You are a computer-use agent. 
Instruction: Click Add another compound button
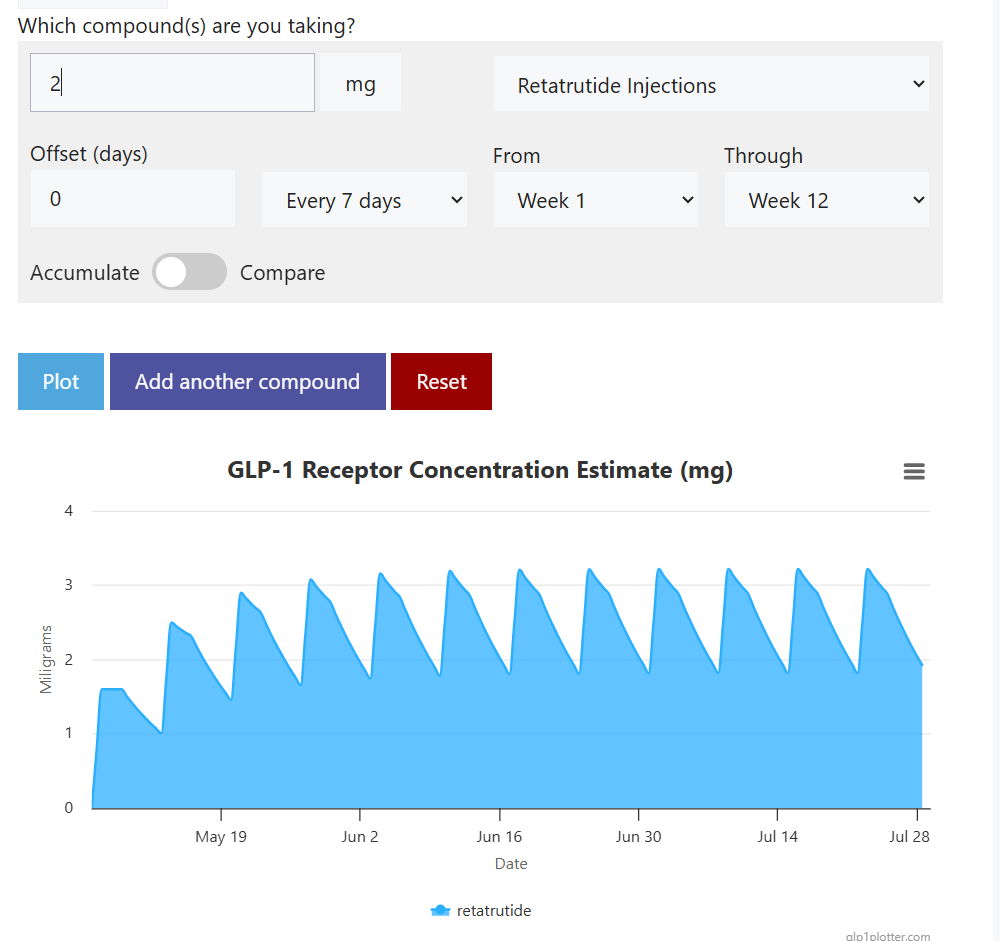247,382
